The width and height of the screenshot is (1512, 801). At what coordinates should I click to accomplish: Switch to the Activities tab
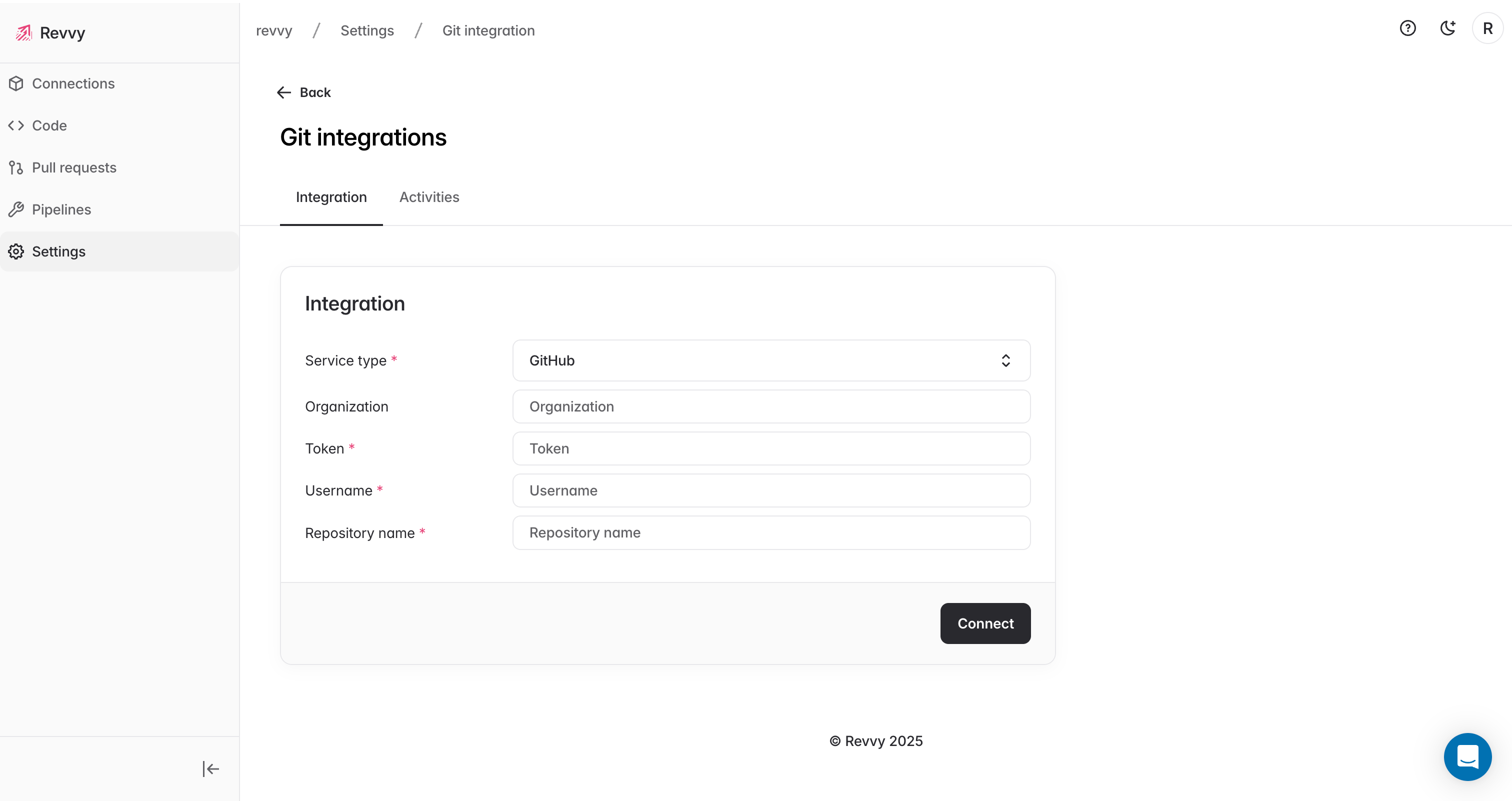click(429, 197)
